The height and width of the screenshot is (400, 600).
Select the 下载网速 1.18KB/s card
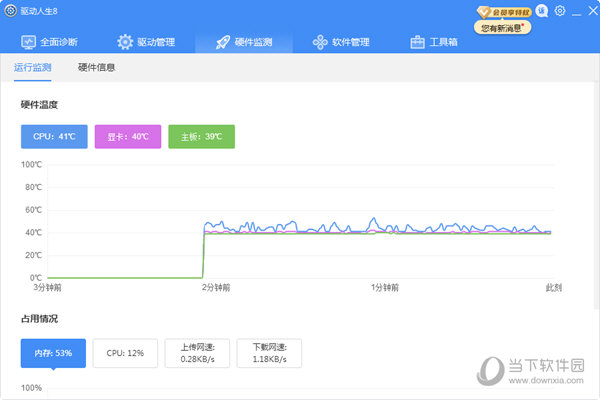269,353
